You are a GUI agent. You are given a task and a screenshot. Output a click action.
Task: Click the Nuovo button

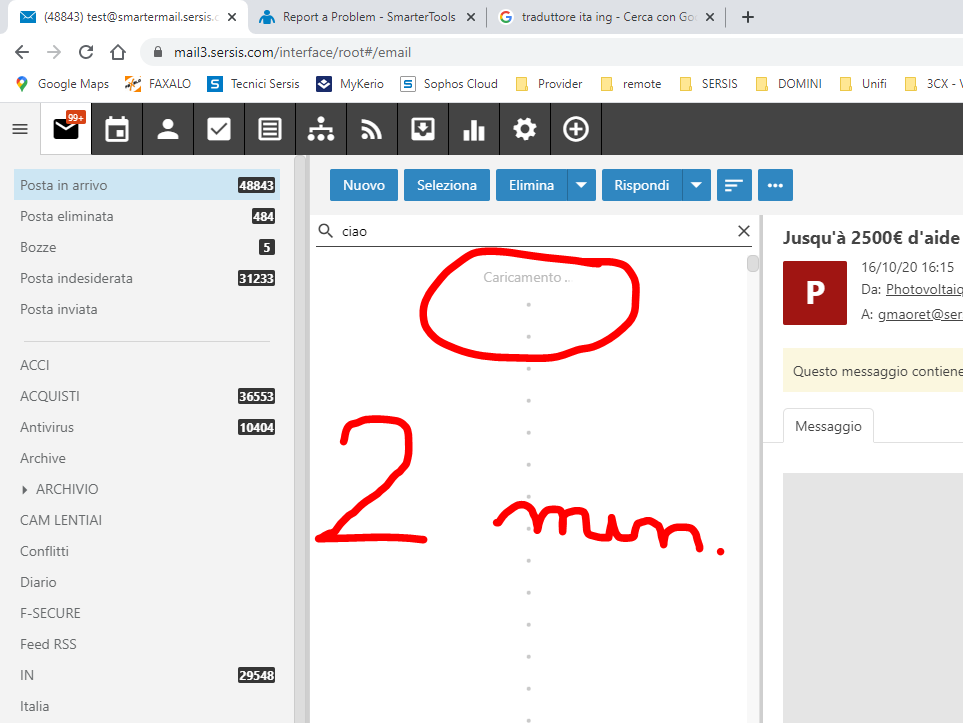pyautogui.click(x=364, y=185)
